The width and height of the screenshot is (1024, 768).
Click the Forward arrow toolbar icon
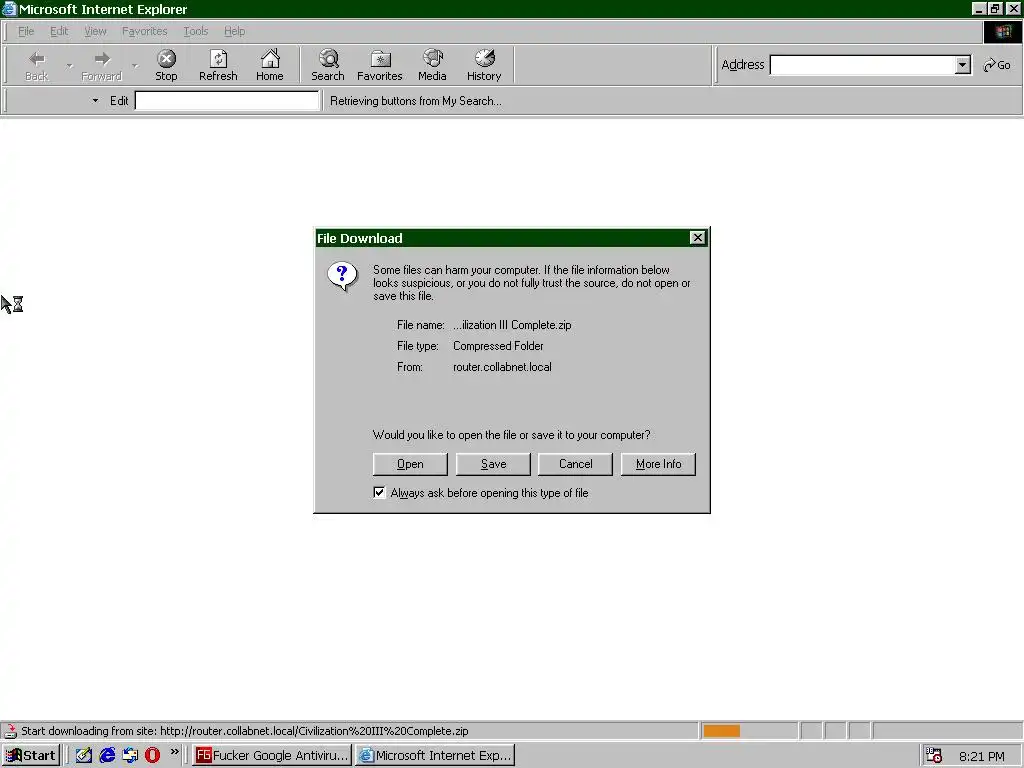click(x=102, y=59)
